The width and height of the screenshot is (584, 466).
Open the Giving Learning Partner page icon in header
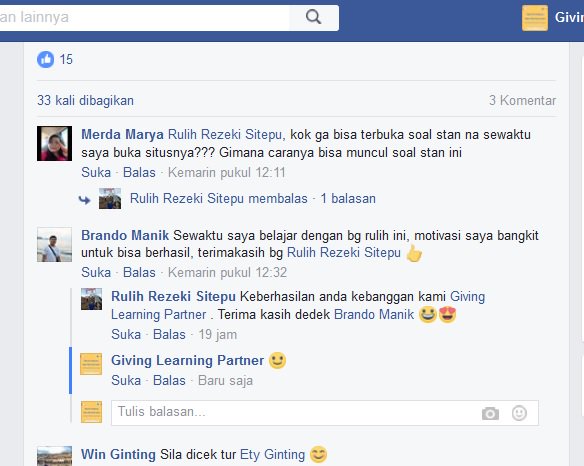535,18
